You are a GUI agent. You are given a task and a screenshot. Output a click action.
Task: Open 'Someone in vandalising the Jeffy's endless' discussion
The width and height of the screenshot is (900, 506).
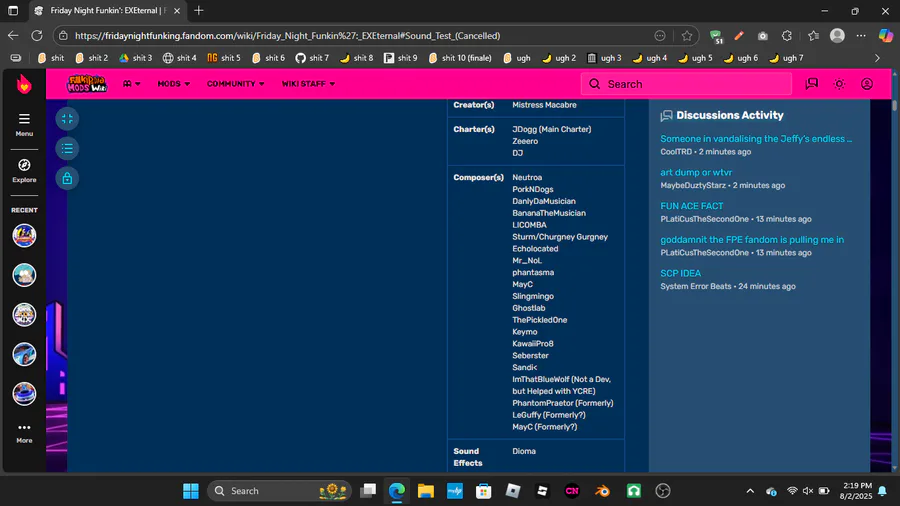coord(756,139)
